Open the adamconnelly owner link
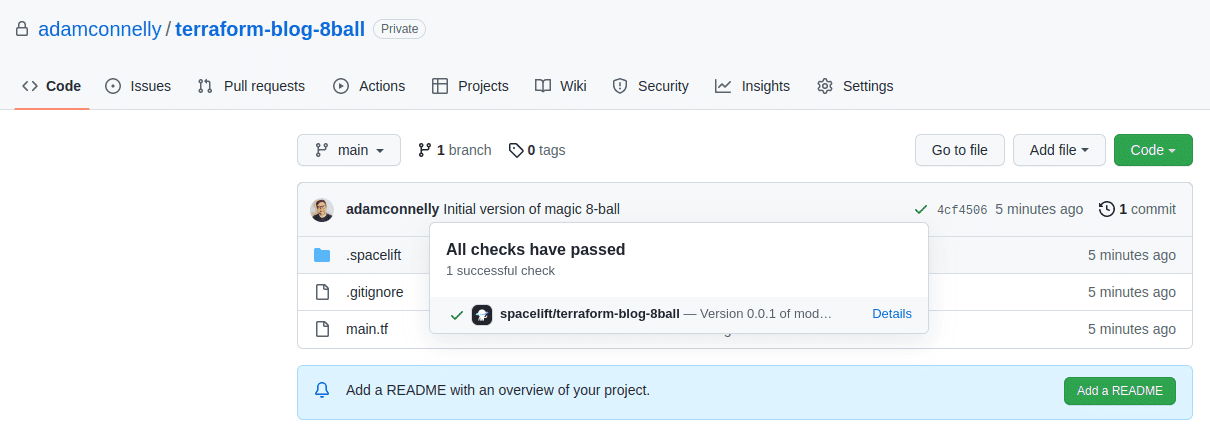Screen dimensions: 1210x444 99,29
